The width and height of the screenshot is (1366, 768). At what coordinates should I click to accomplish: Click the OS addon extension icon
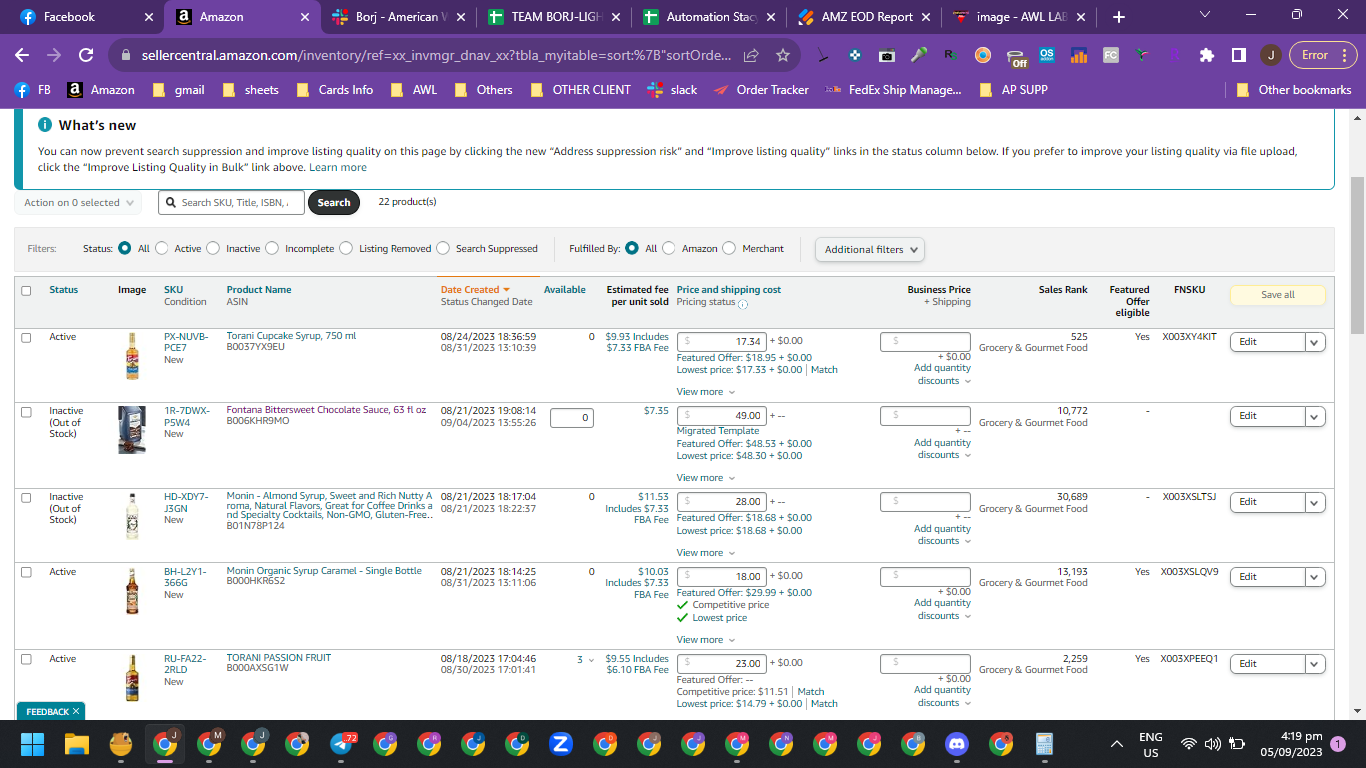coord(1047,55)
